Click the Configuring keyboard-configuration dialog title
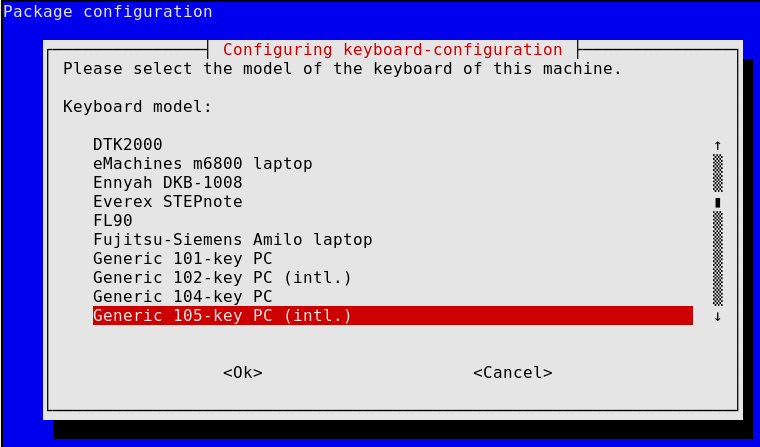 pyautogui.click(x=393, y=49)
